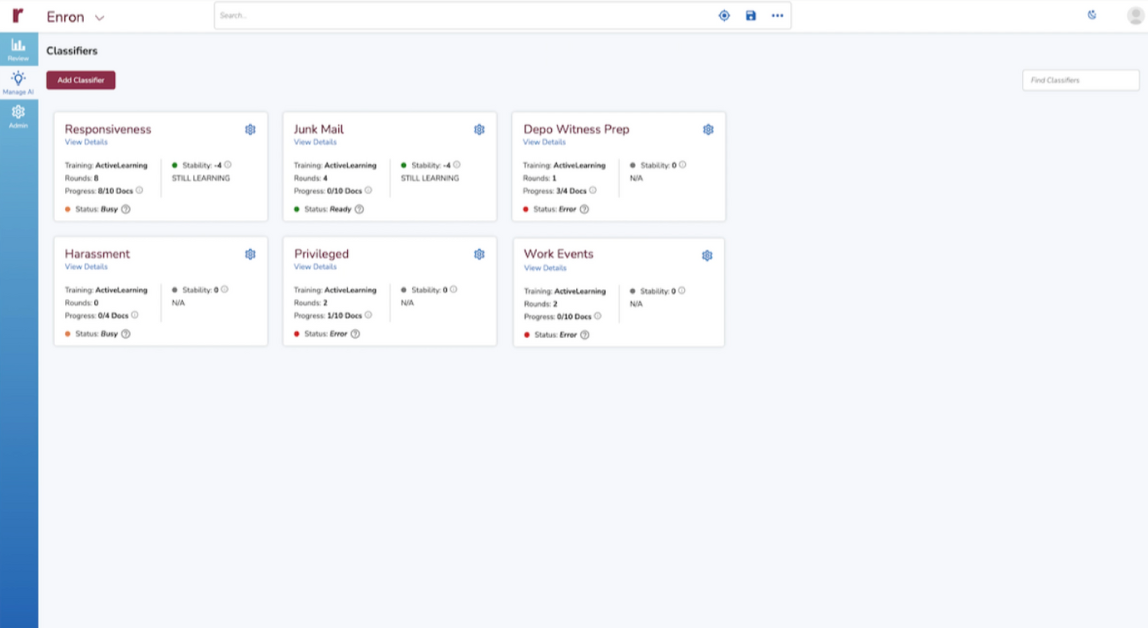Click status help icon on Responsiveness card
Viewport: 1148px width, 628px height.
(x=126, y=209)
